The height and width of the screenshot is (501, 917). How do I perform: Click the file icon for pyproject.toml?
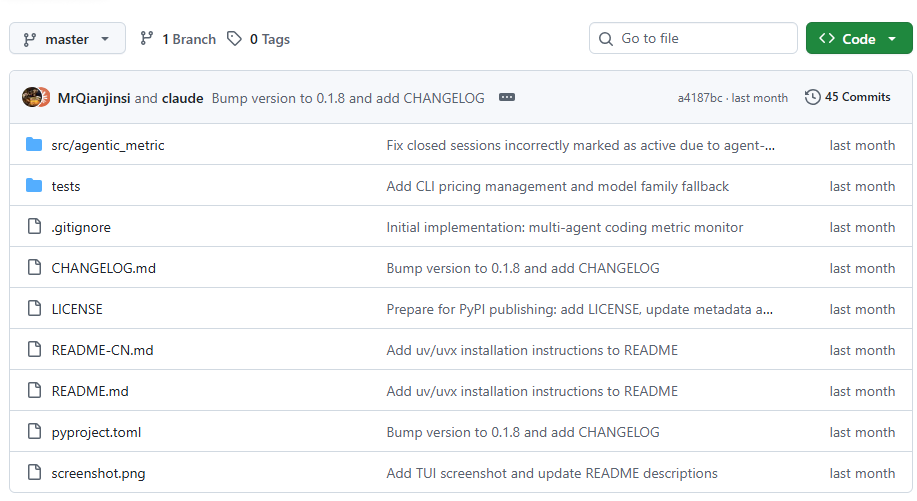coord(35,431)
